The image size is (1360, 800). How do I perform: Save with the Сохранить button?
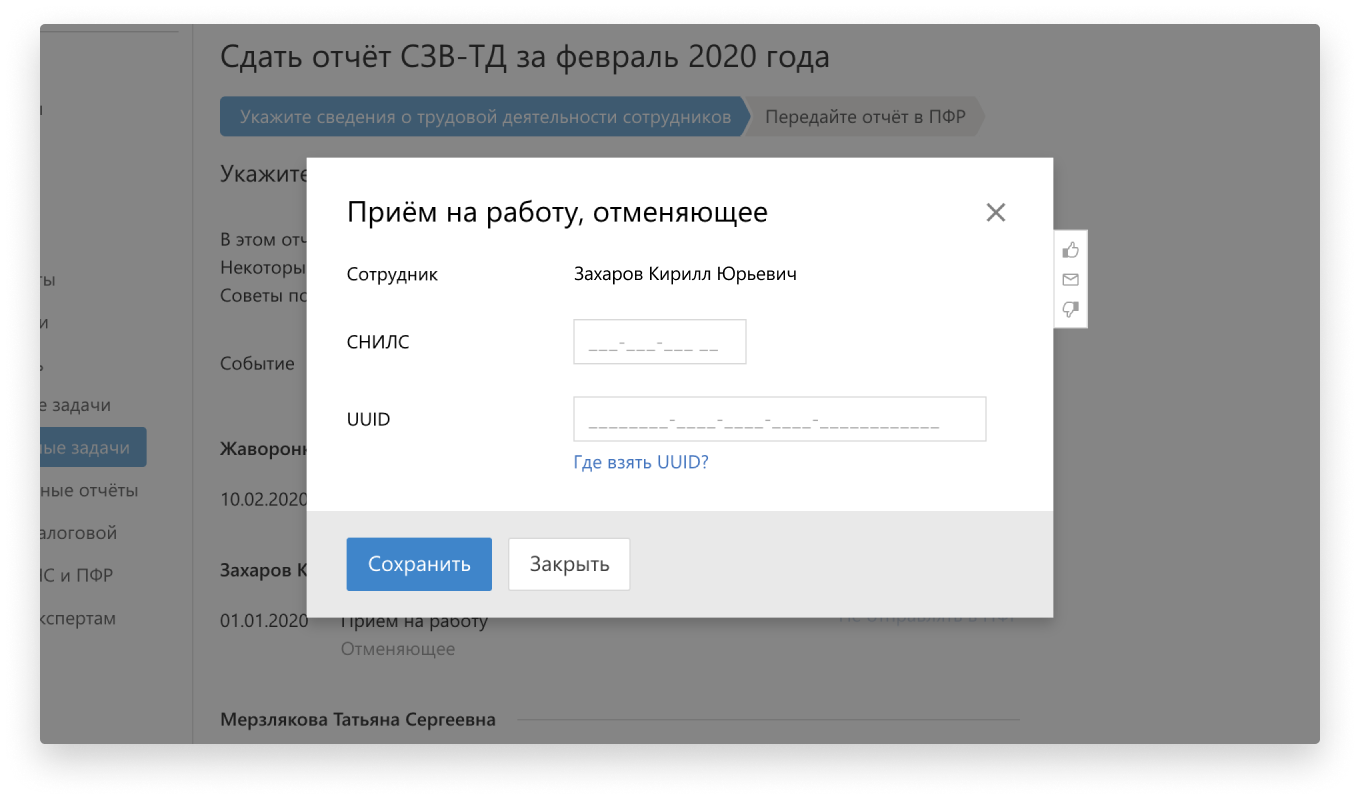(419, 564)
